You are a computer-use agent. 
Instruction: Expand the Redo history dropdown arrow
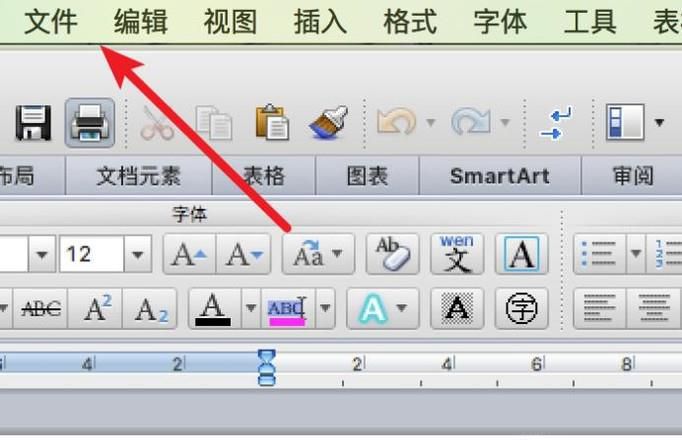click(505, 122)
